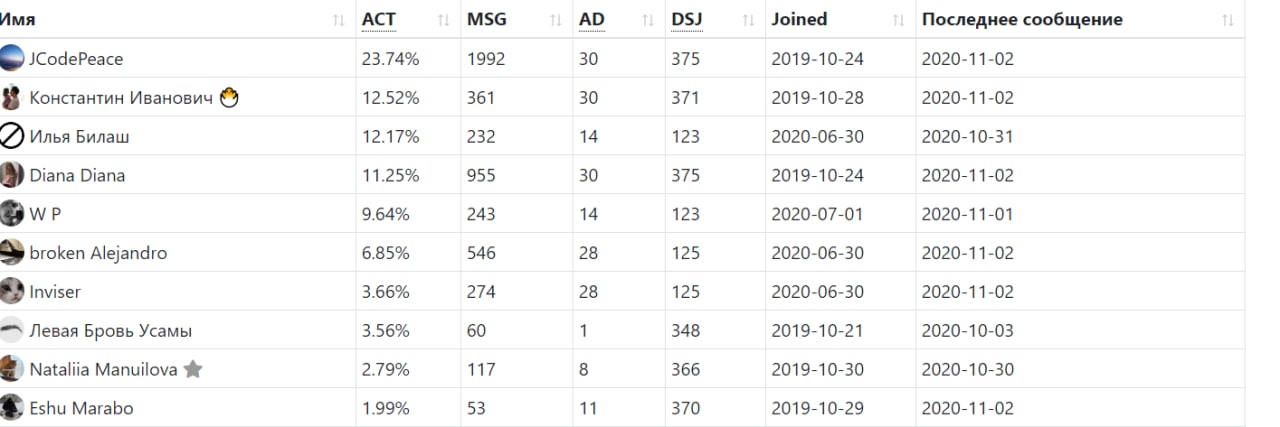Image resolution: width=1280 pixels, height=427 pixels.
Task: Click Левая Бровь Усамы eyebrow avatar
Action: pos(12,330)
